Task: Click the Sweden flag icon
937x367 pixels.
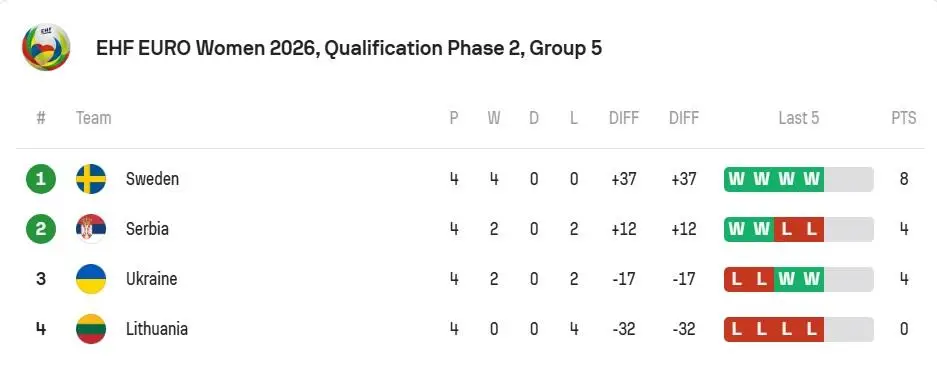Action: [91, 179]
